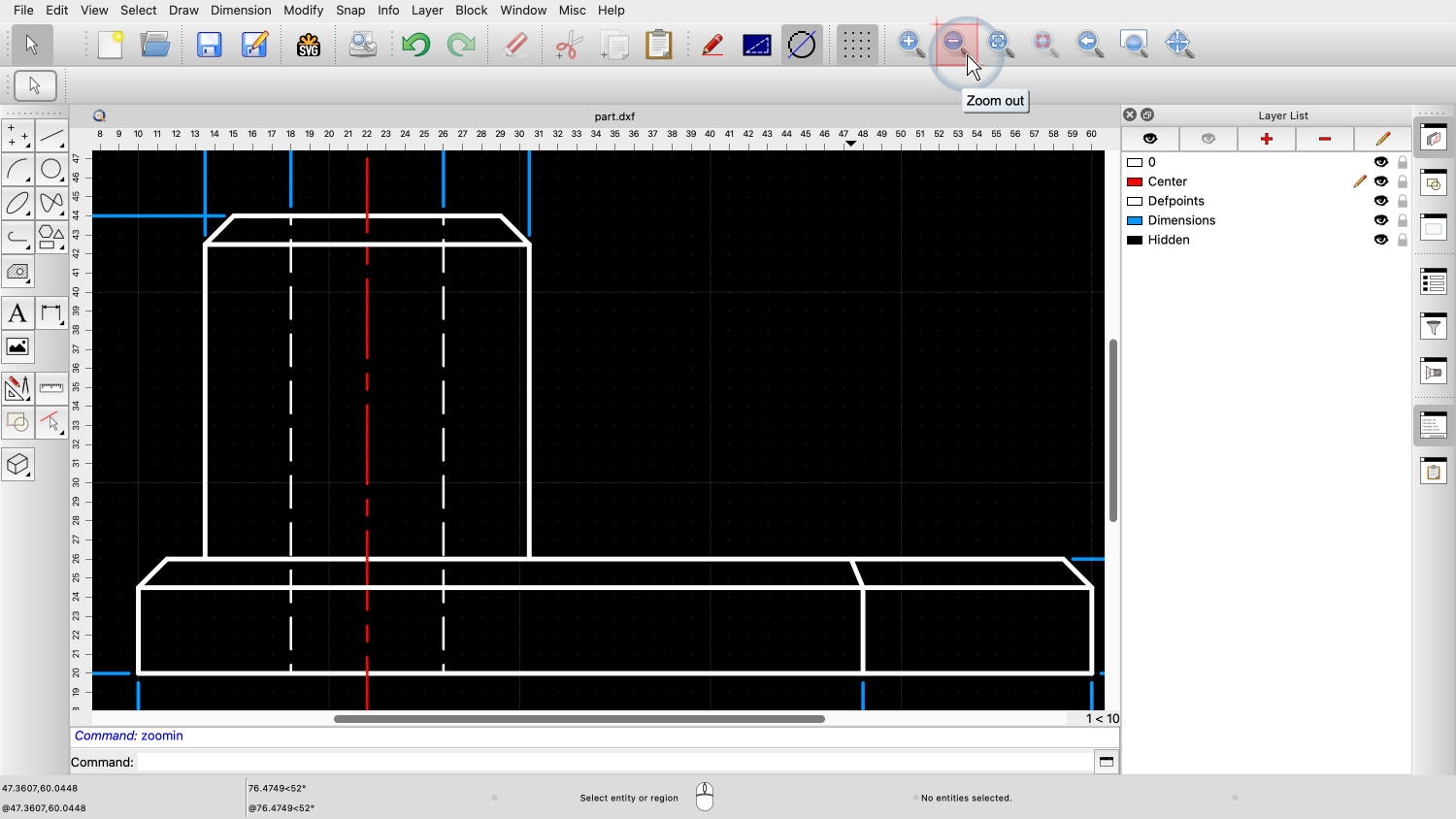Click the zoom auto toolbar icon
Viewport: 1456px width, 819px height.
[999, 43]
